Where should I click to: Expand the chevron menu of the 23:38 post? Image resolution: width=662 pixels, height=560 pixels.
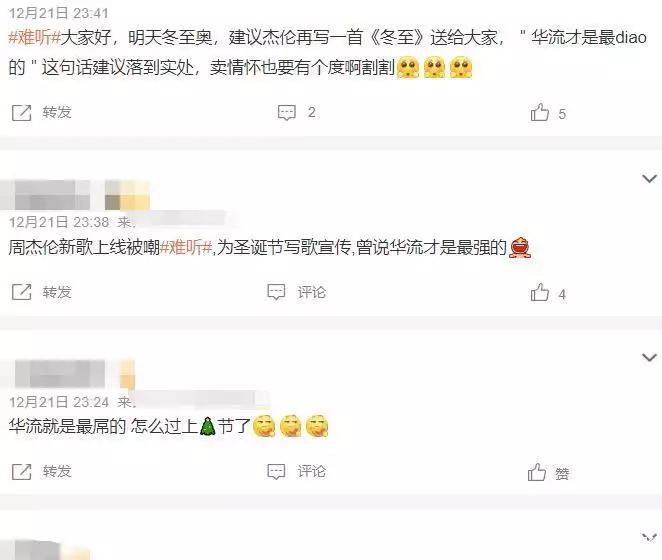649,179
